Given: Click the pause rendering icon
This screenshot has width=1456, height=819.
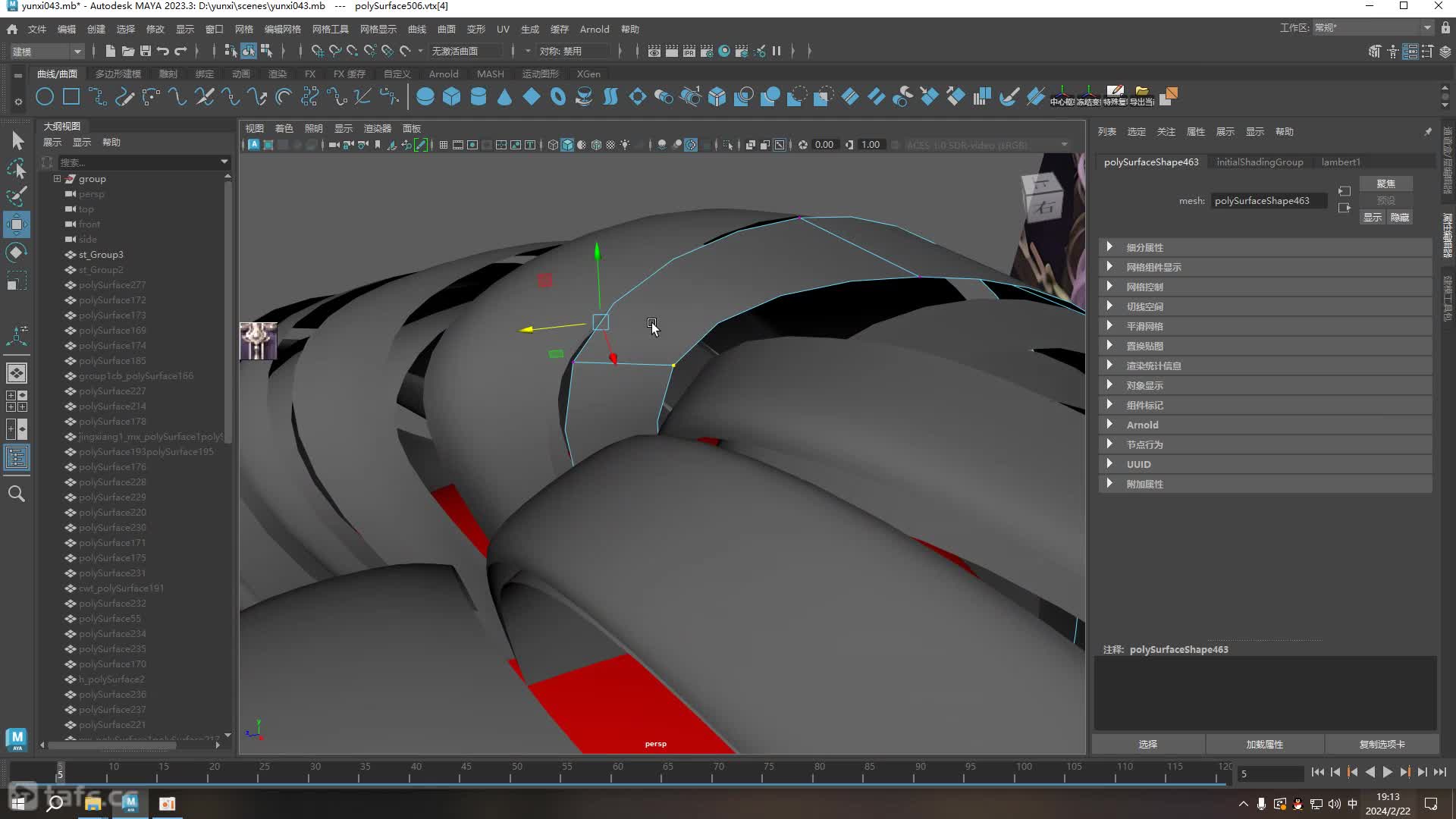Looking at the screenshot, I should click(777, 51).
